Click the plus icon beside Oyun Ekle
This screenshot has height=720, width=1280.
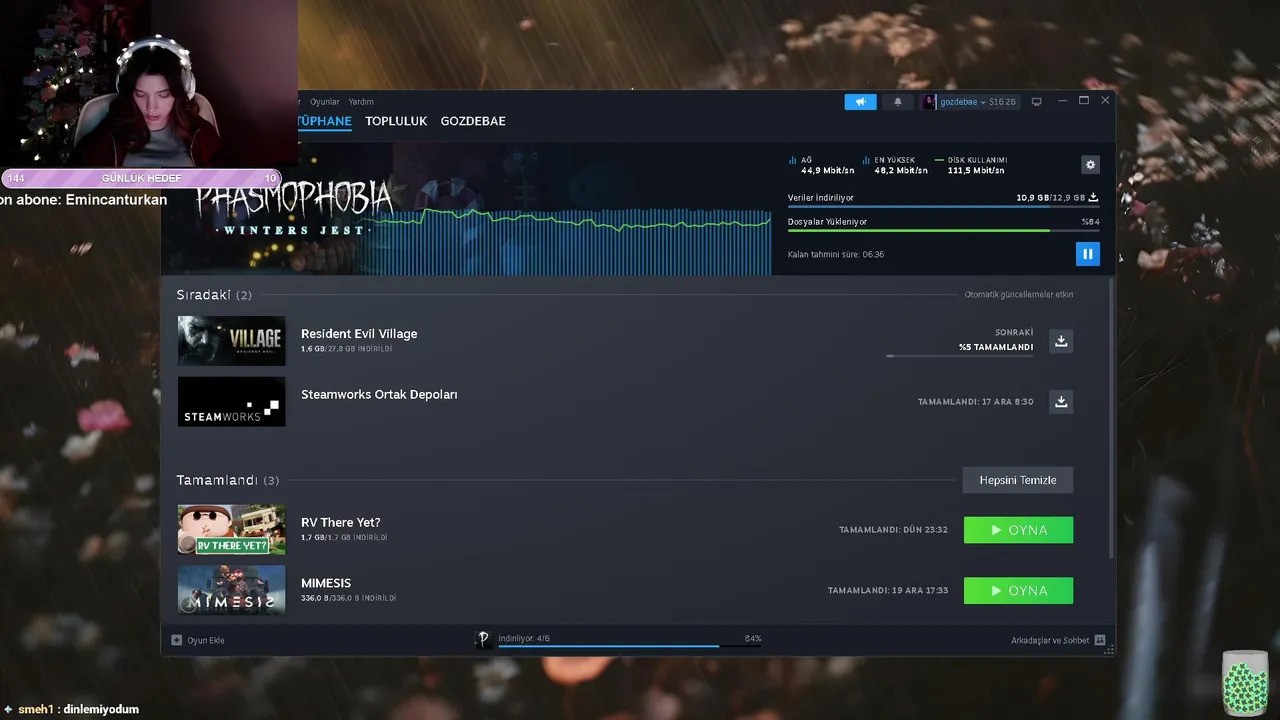click(x=177, y=640)
